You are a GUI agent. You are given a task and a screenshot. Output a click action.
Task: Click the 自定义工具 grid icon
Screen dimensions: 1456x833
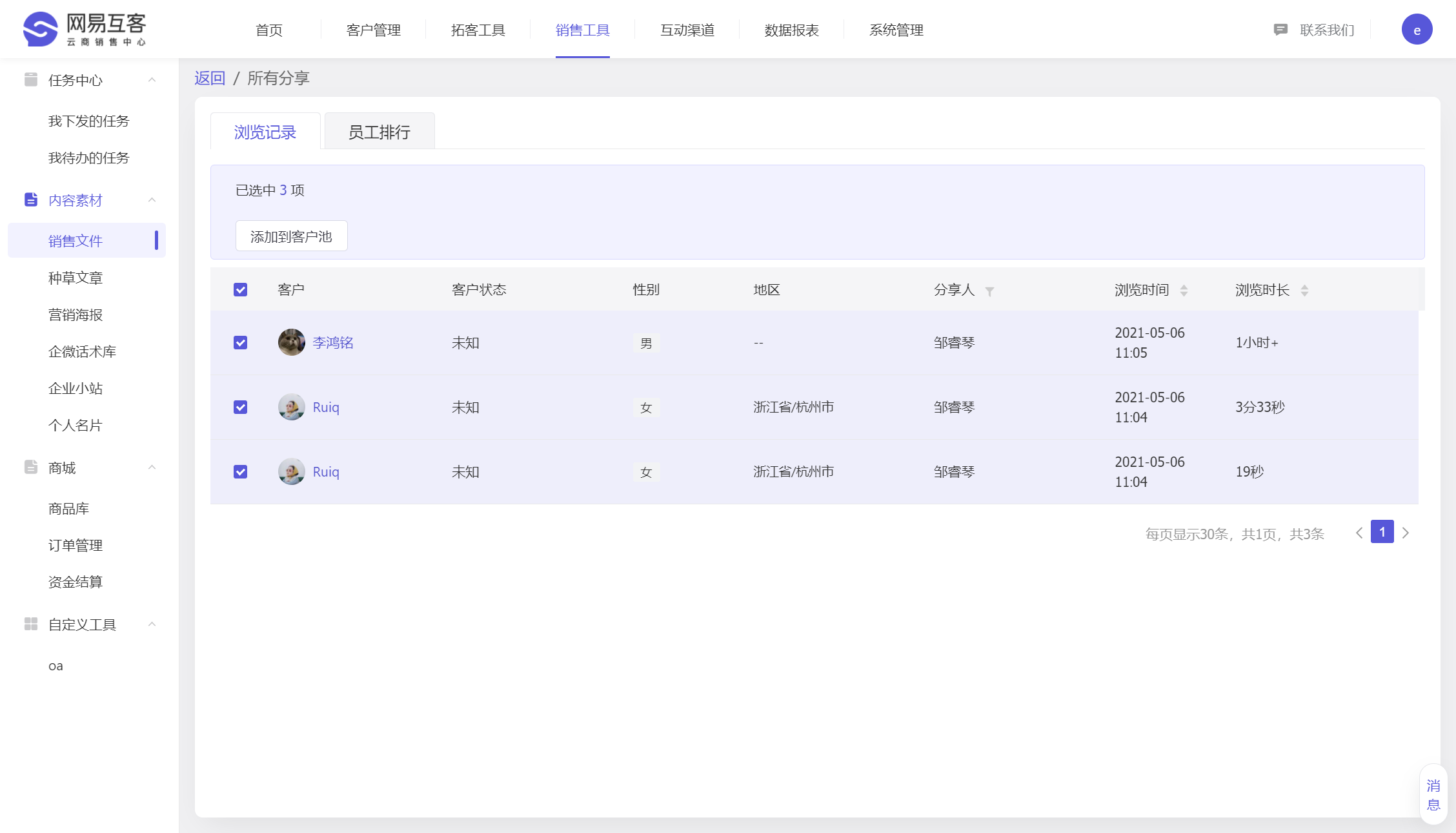point(30,624)
